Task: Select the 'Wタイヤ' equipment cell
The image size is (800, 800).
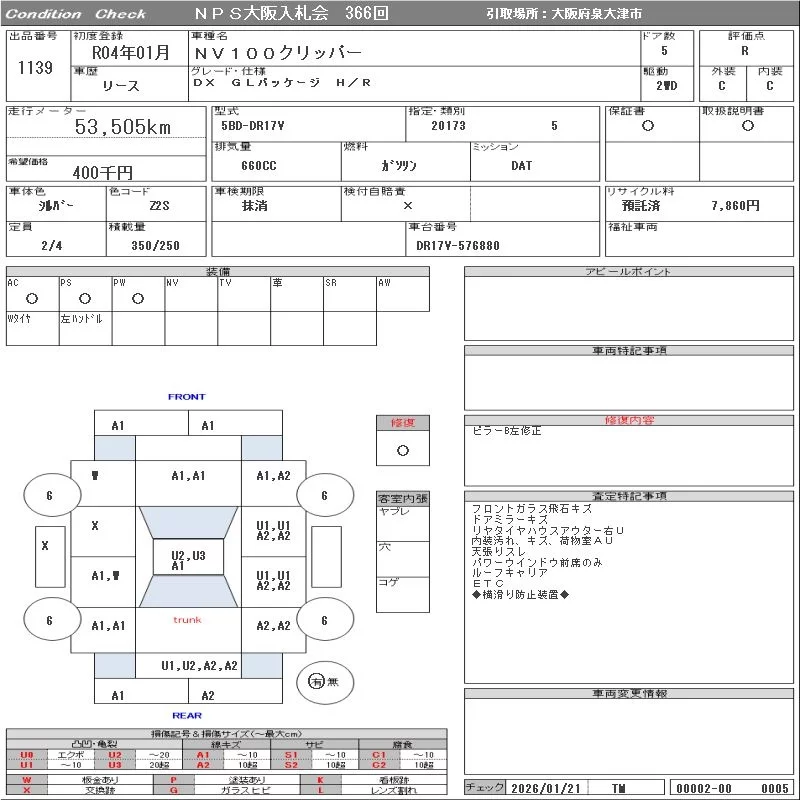Action: coord(32,329)
